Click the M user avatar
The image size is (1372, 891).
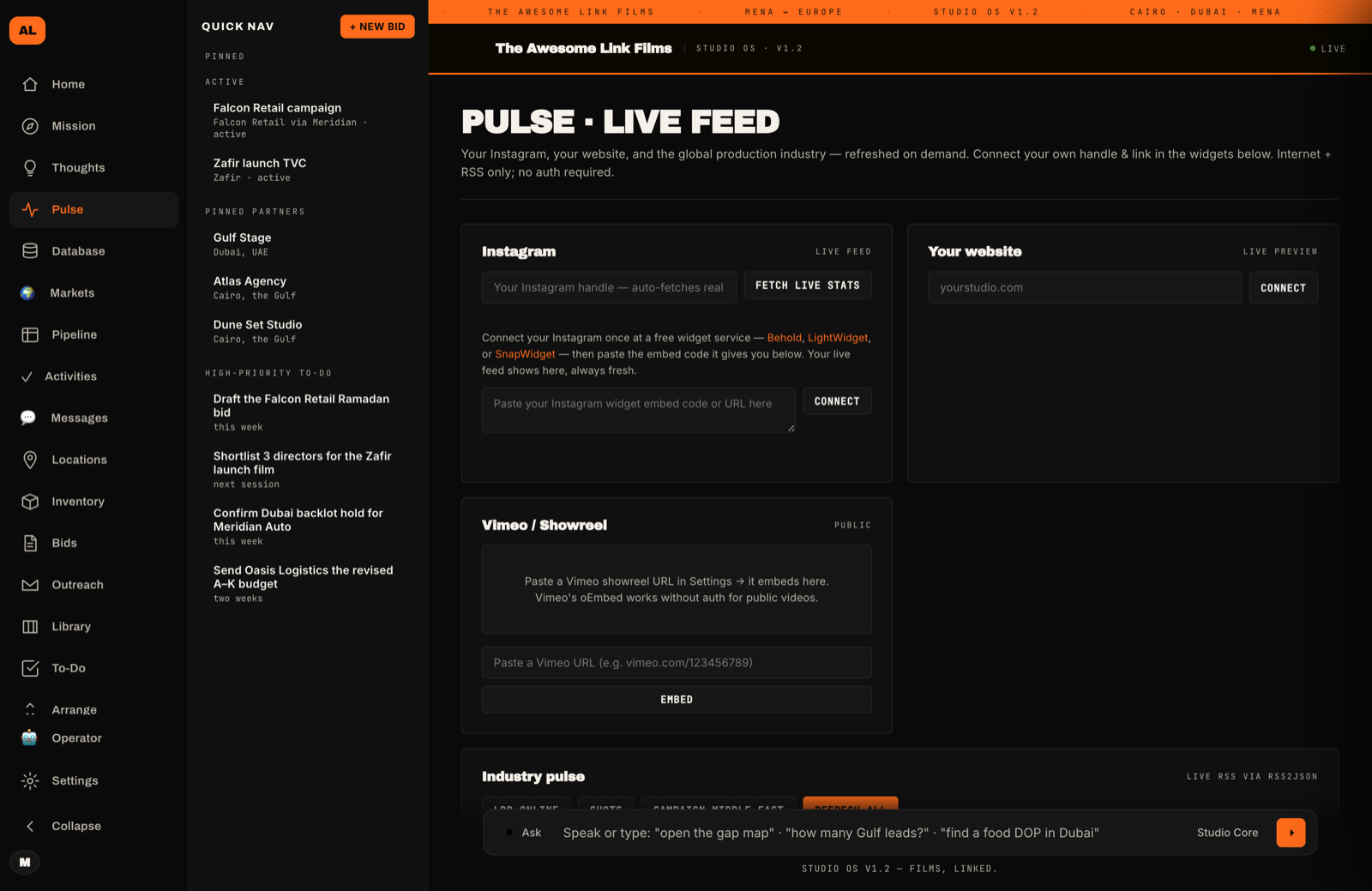coord(25,863)
